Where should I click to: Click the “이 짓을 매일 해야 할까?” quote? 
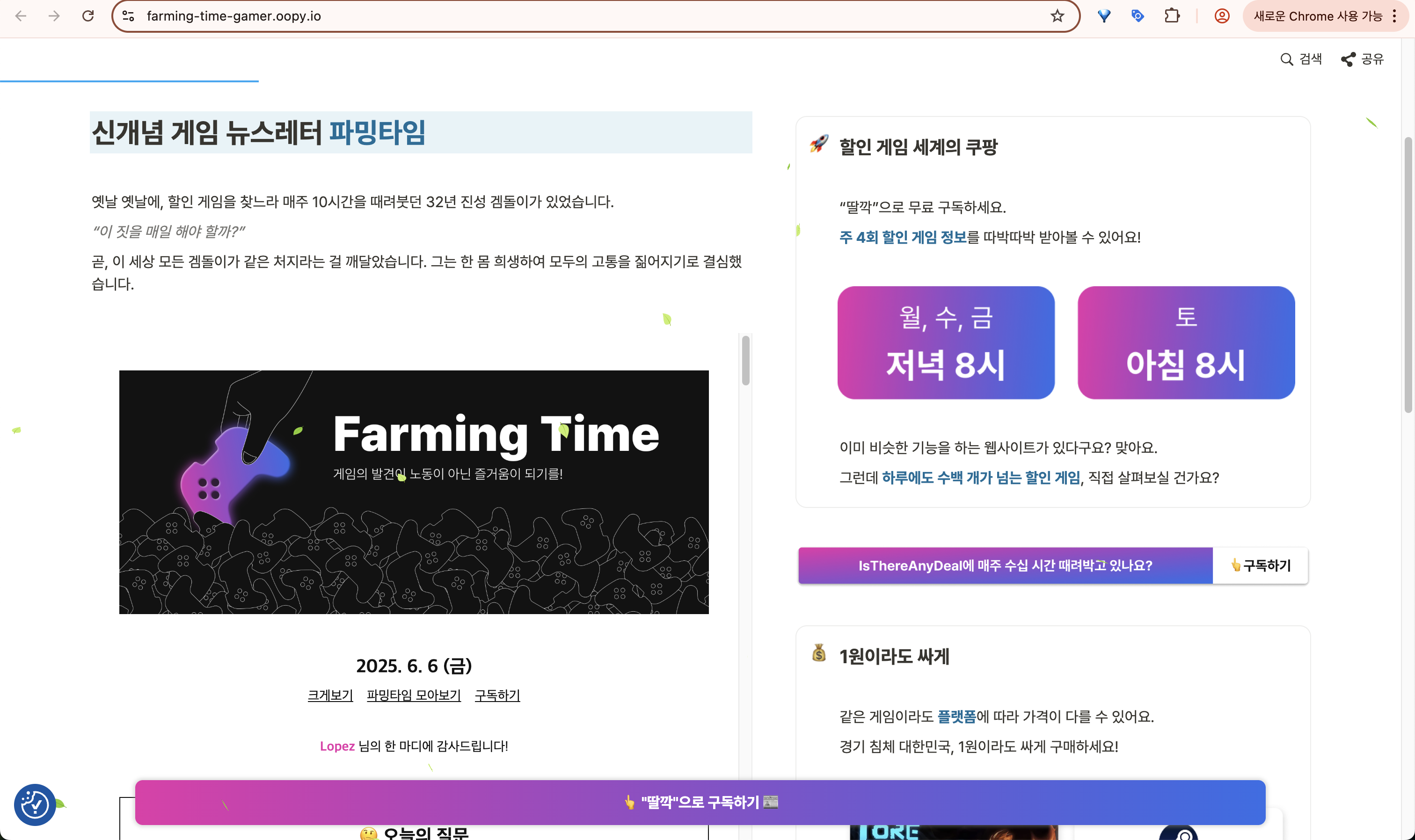pyautogui.click(x=169, y=232)
